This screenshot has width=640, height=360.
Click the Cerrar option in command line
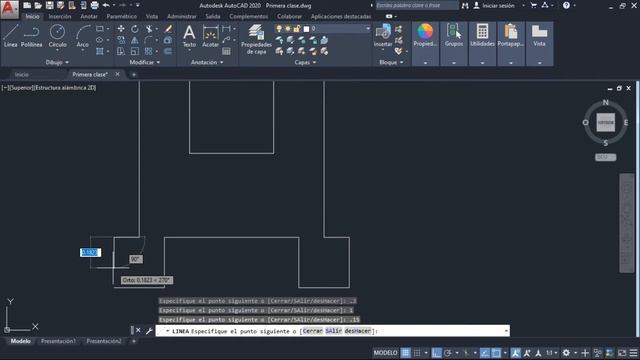tap(313, 331)
